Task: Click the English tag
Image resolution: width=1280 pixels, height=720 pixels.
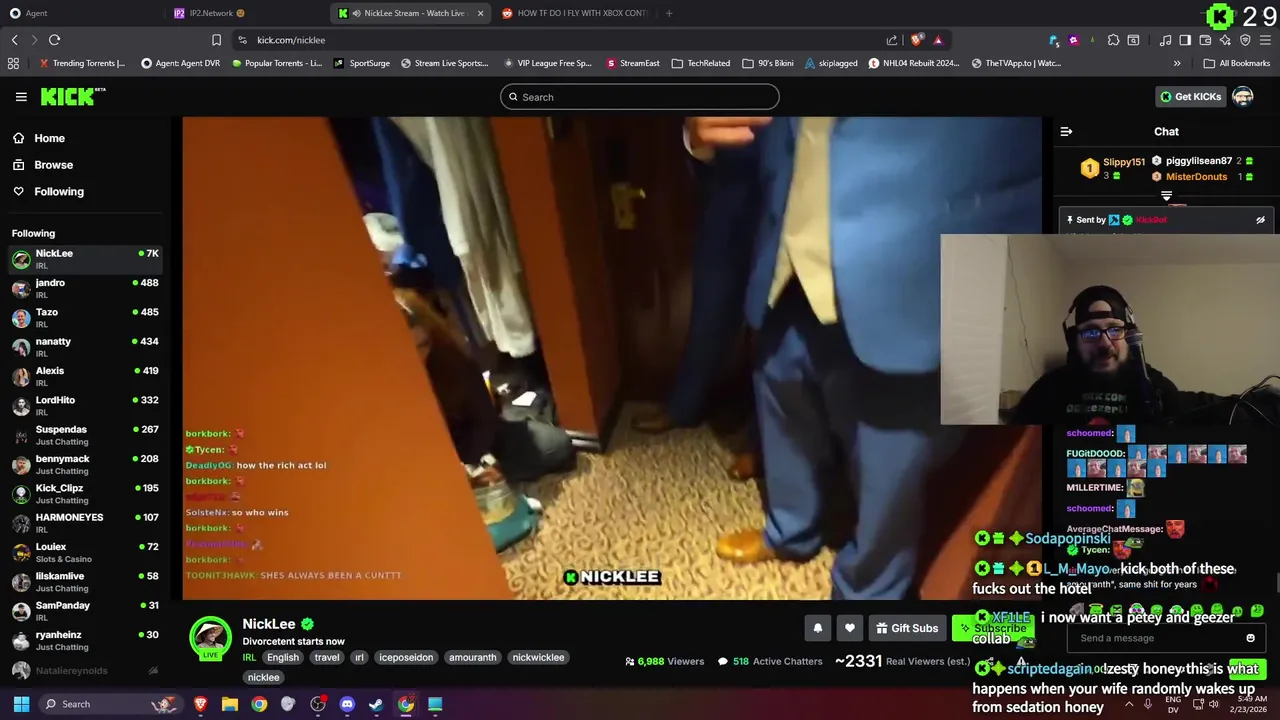Action: point(283,657)
